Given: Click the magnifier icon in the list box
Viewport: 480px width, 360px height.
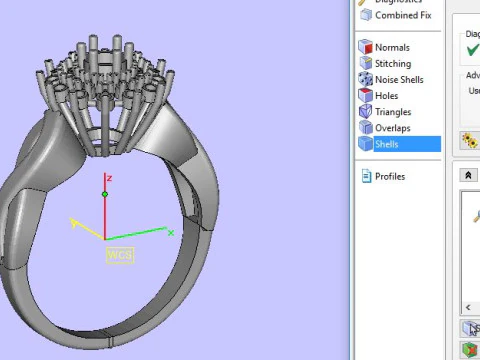Looking at the screenshot, I should coord(477,216).
